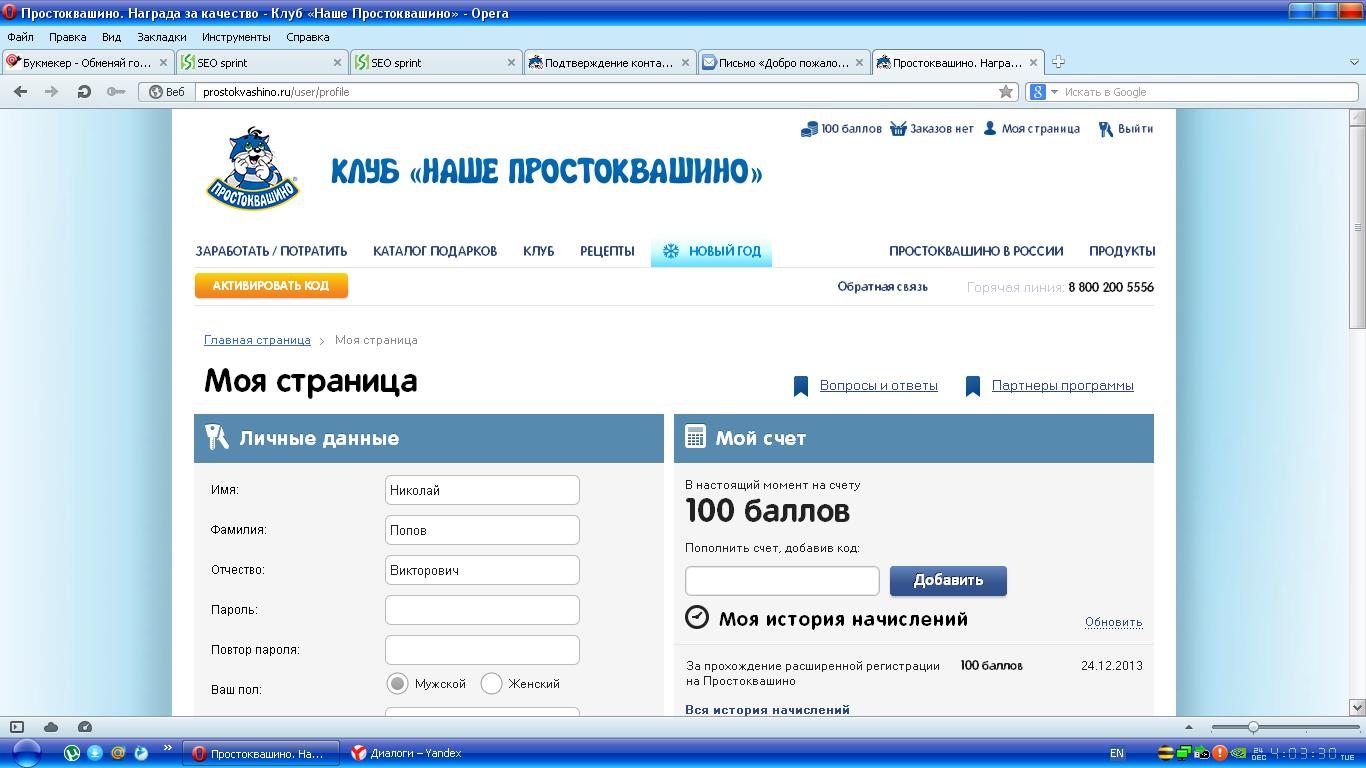Viewport: 1366px width, 768px height.
Task: Switch to the Письмо «Добро пожало... tab
Action: 784,62
